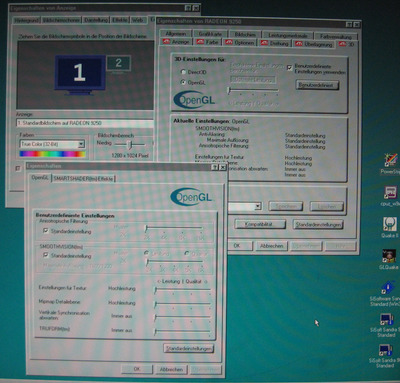
Task: Click the Anzeige field showing Standardbildschirm auf RADEON 9250
Action: tap(85, 123)
